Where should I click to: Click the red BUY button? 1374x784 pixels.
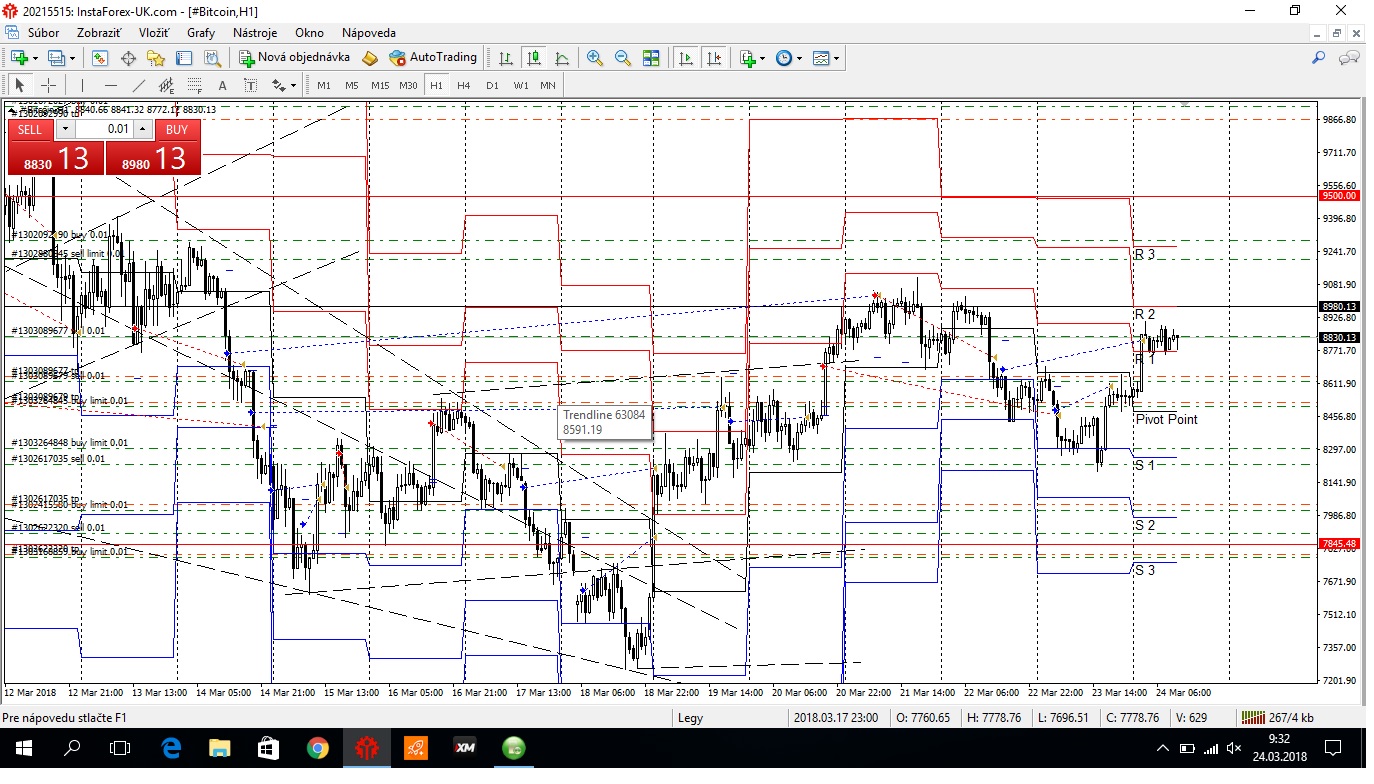pyautogui.click(x=177, y=129)
